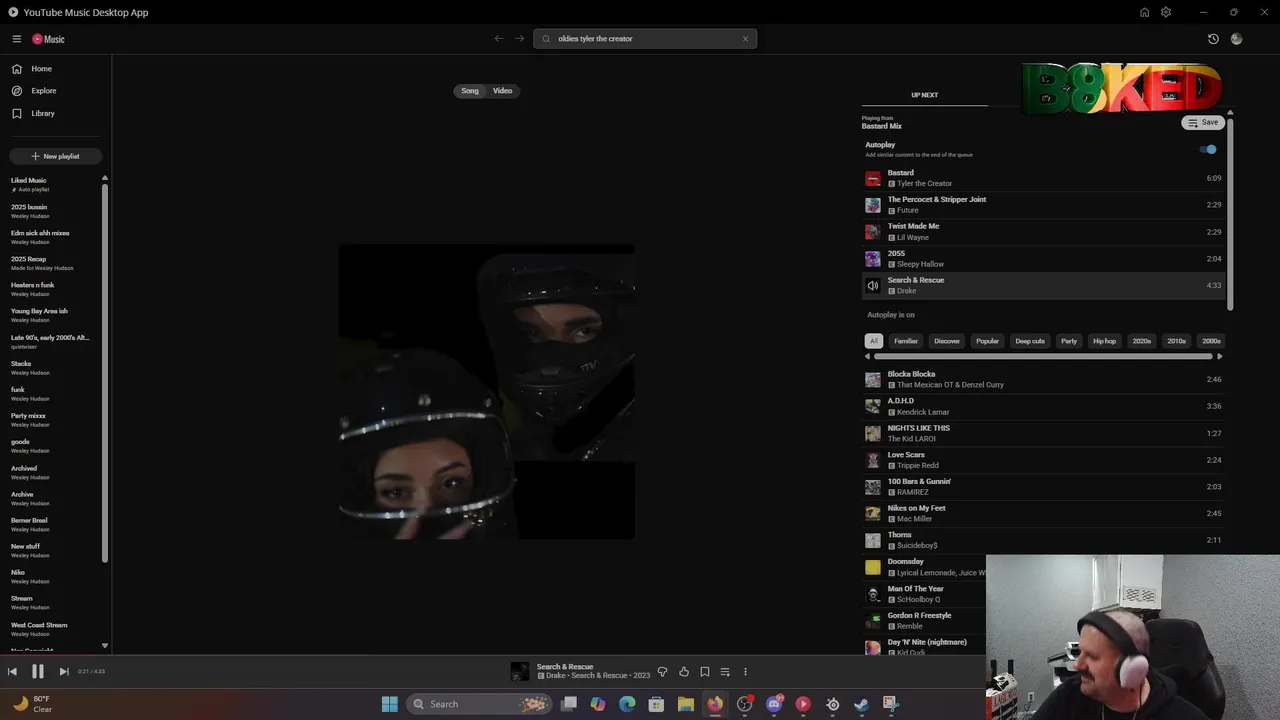The width and height of the screenshot is (1280, 720).
Task: Open the add-to-queue icon in player bar
Action: click(725, 672)
